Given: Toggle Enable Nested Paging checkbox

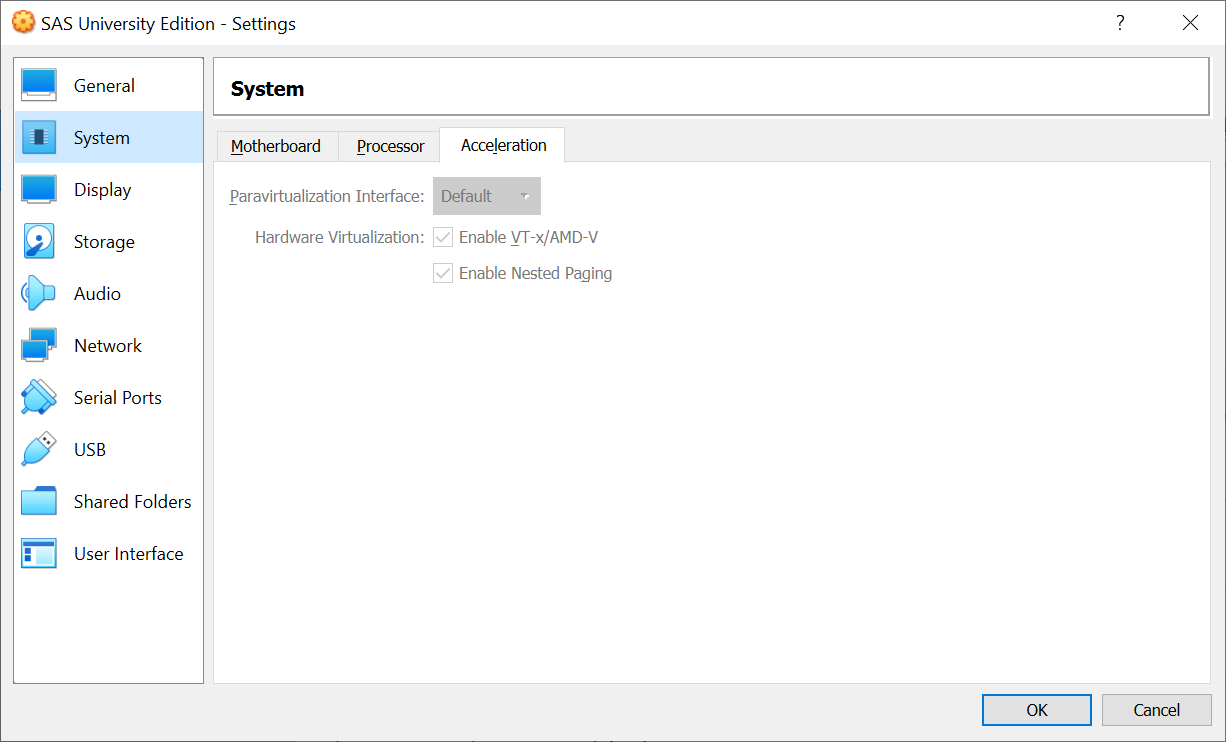Looking at the screenshot, I should coord(443,273).
